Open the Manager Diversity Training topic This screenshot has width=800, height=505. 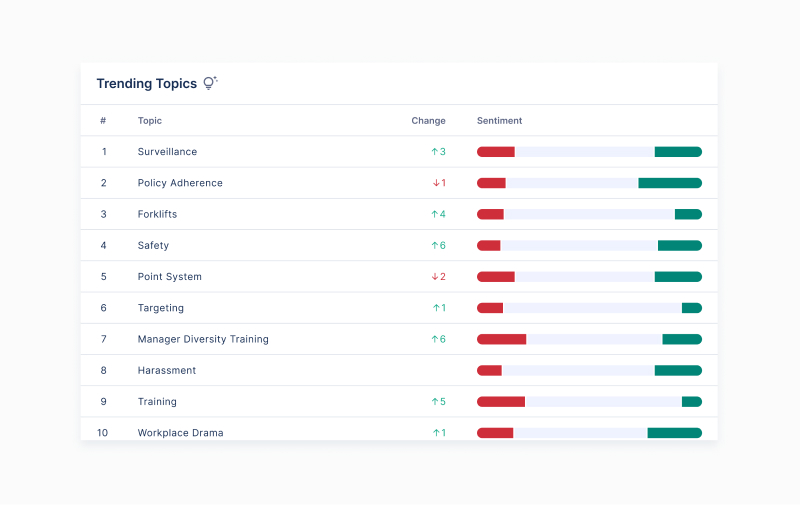[203, 339]
